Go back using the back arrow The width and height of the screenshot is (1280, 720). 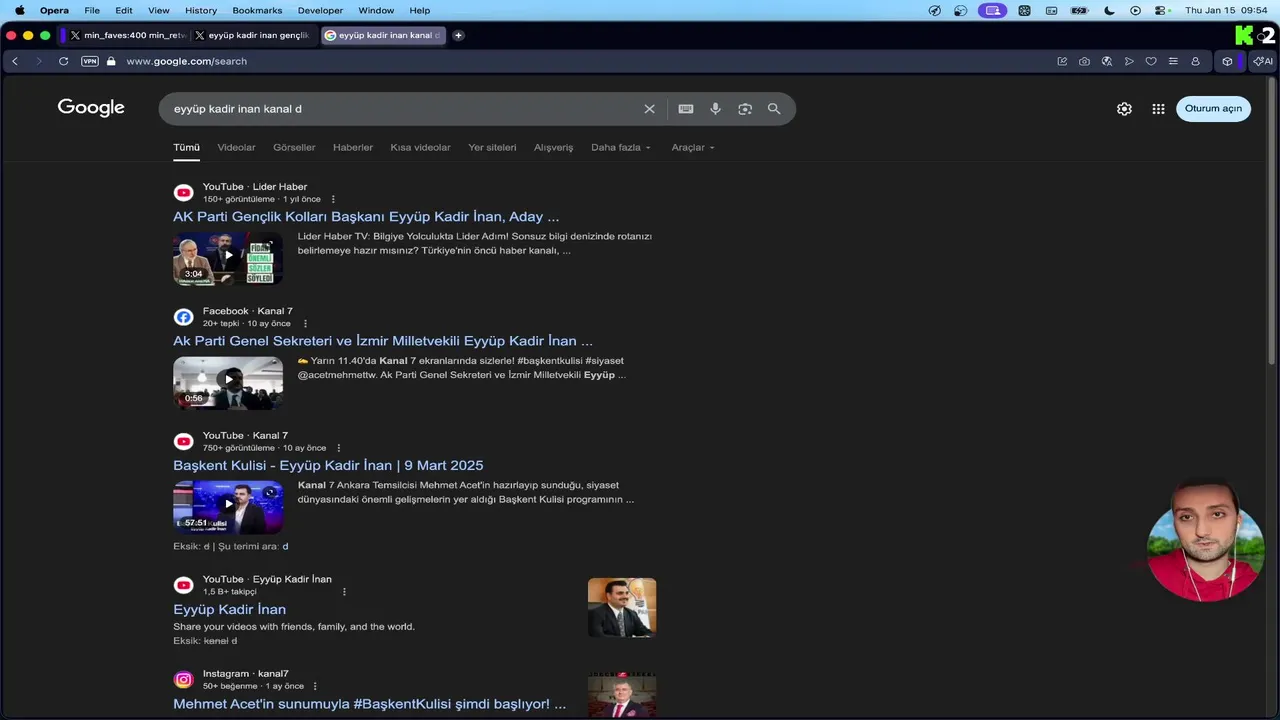(x=15, y=61)
